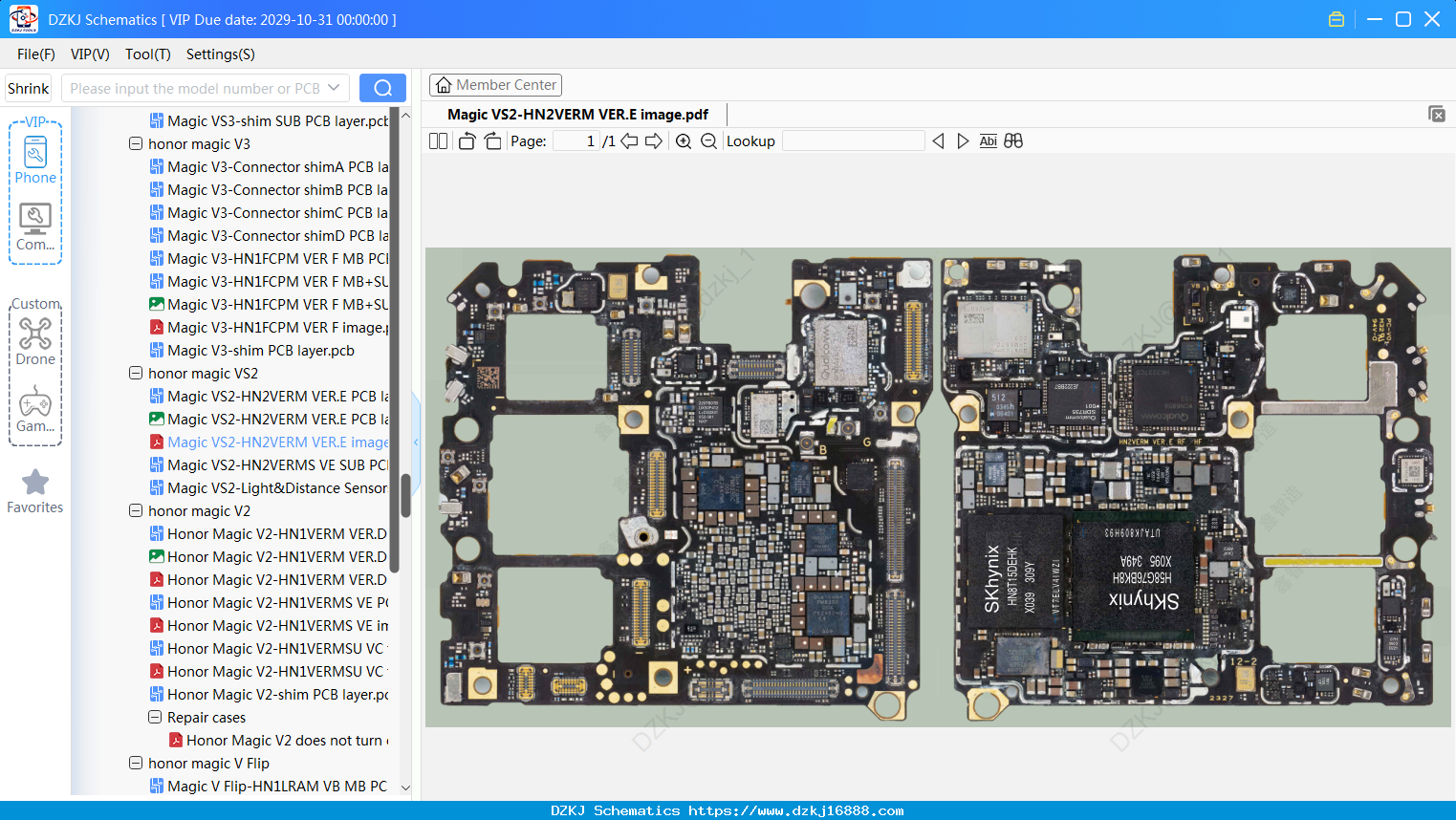The width and height of the screenshot is (1456, 820).
Task: Collapse the honor magic V Flip folder
Action: 136,764
